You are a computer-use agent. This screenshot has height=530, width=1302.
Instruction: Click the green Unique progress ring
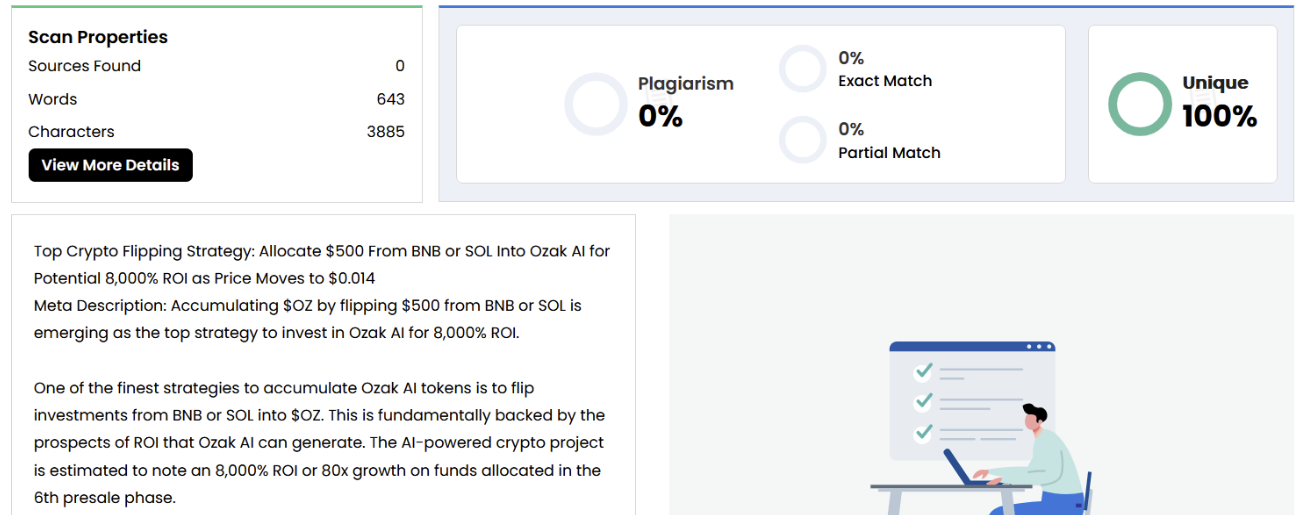(1139, 104)
